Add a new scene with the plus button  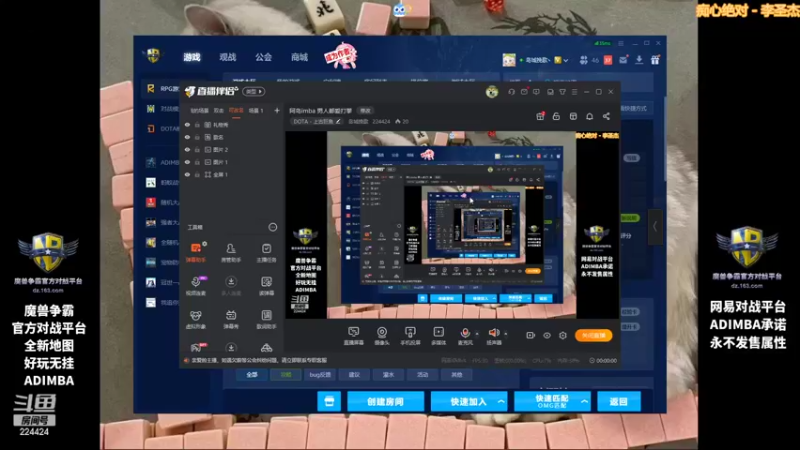(x=277, y=110)
